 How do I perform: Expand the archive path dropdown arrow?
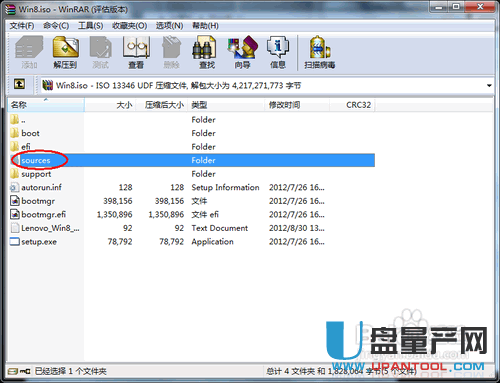[489, 86]
